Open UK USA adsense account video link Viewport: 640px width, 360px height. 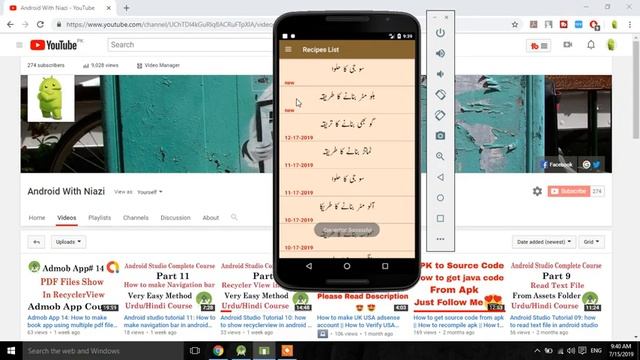pos(358,321)
